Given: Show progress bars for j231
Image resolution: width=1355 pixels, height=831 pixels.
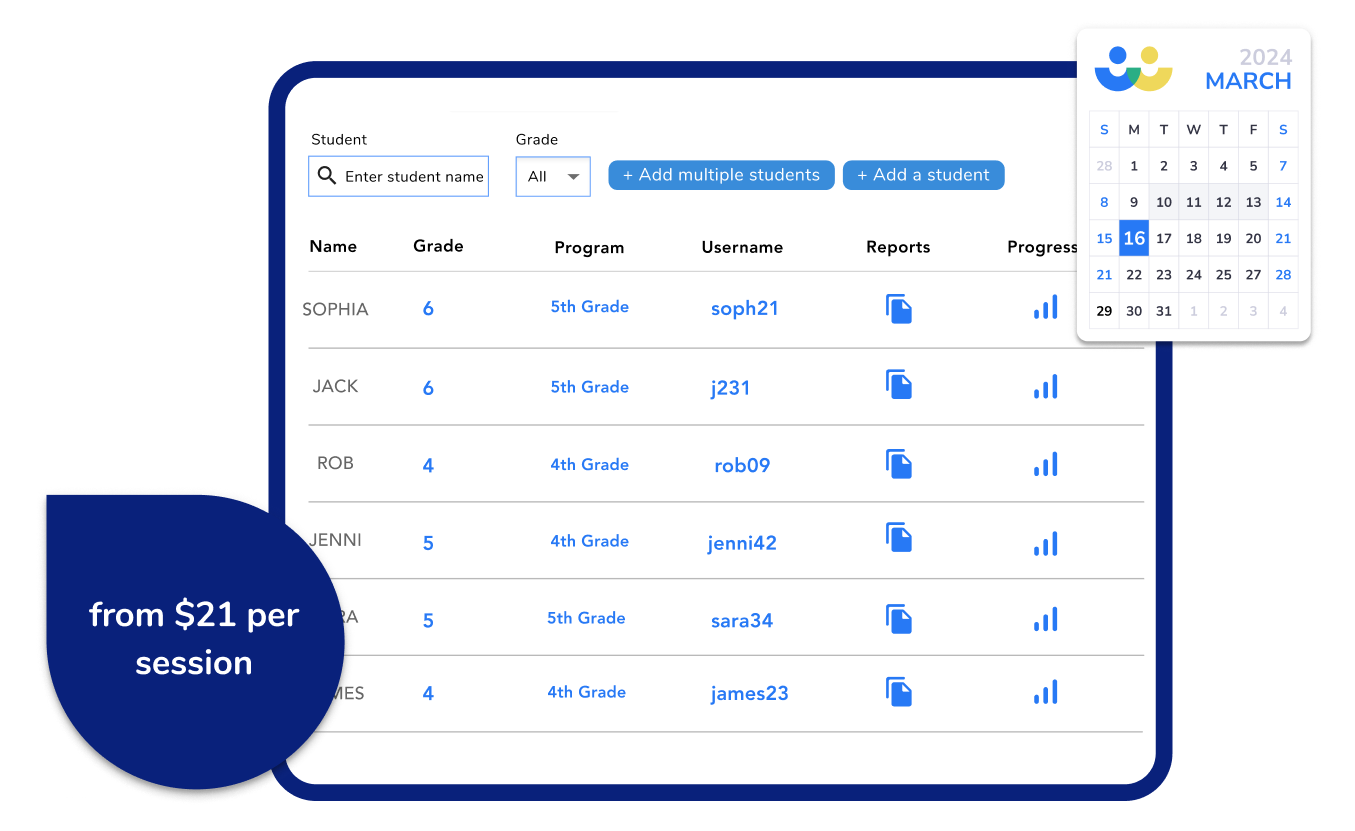Looking at the screenshot, I should 1045,387.
